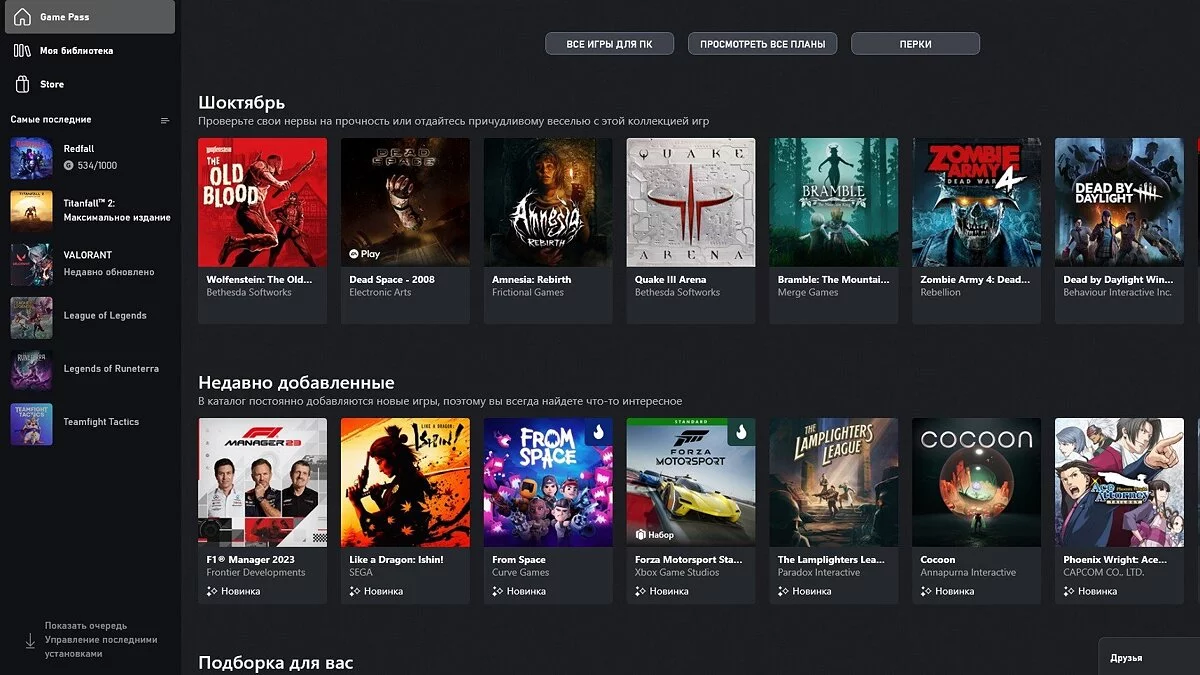Open the Redfall icon in recent list
The image size is (1200, 675).
(x=31, y=157)
